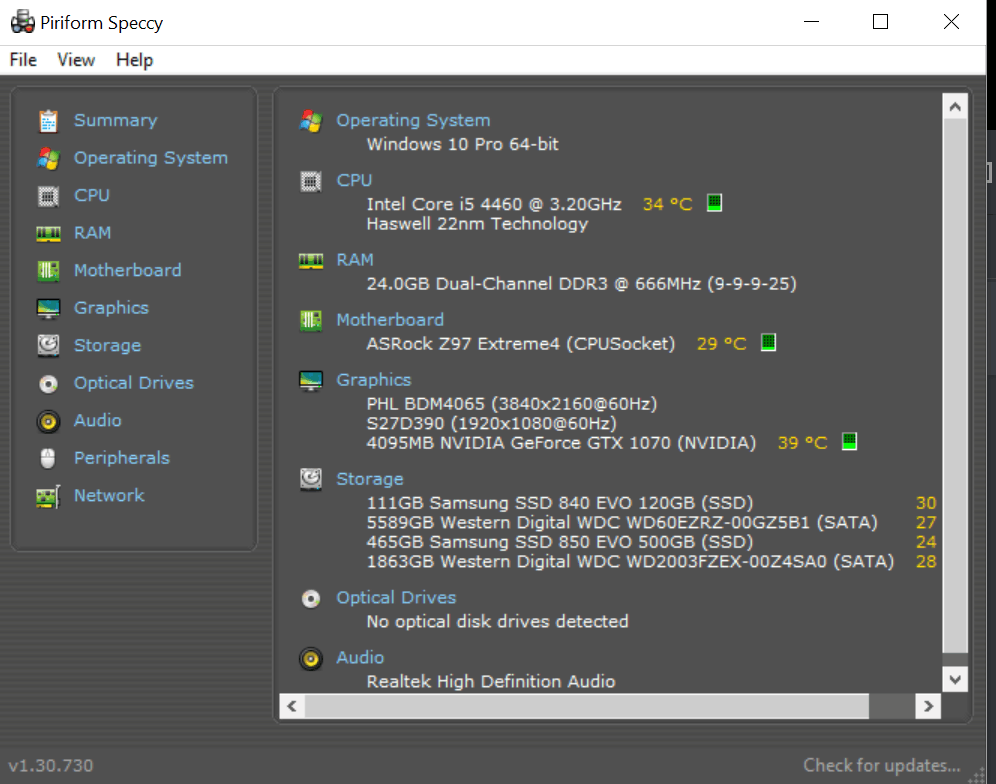Click the vertical scrollbar down arrow
The width and height of the screenshot is (996, 784).
pos(955,679)
